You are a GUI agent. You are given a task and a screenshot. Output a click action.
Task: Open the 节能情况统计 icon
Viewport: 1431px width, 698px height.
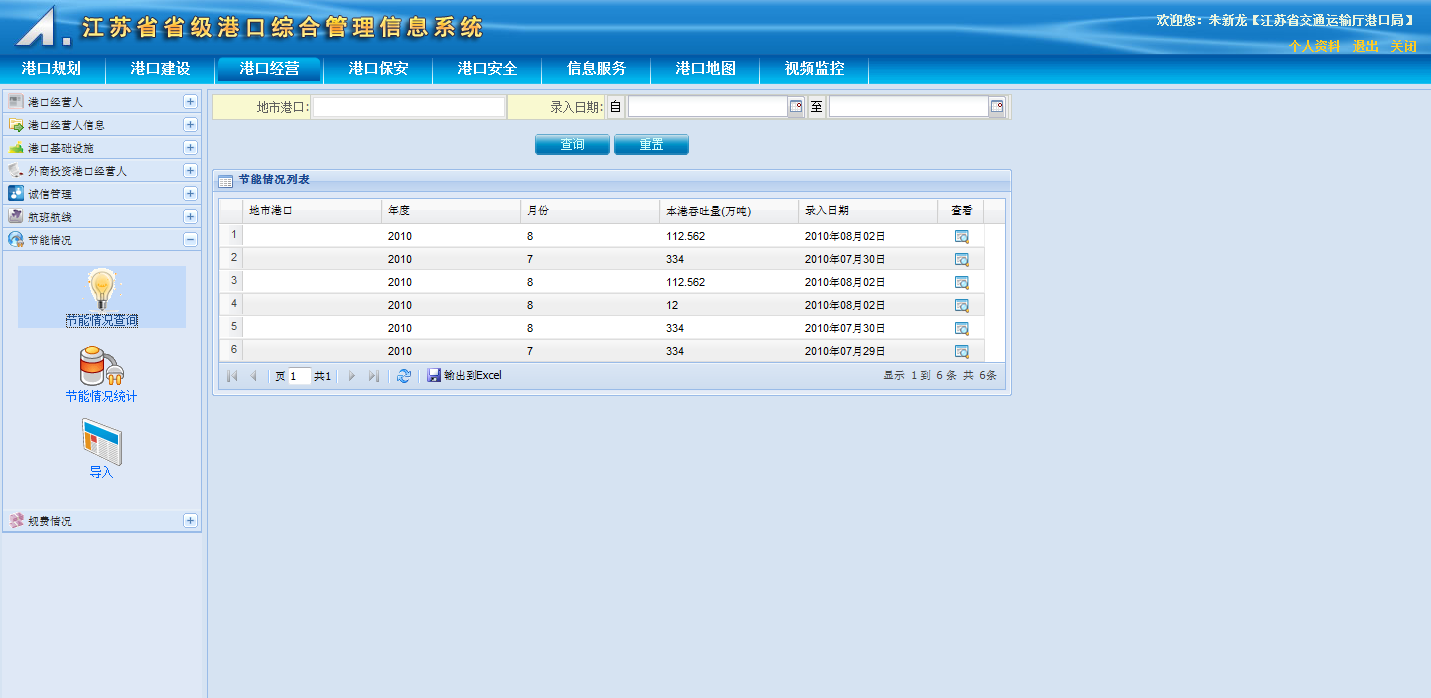tap(101, 366)
